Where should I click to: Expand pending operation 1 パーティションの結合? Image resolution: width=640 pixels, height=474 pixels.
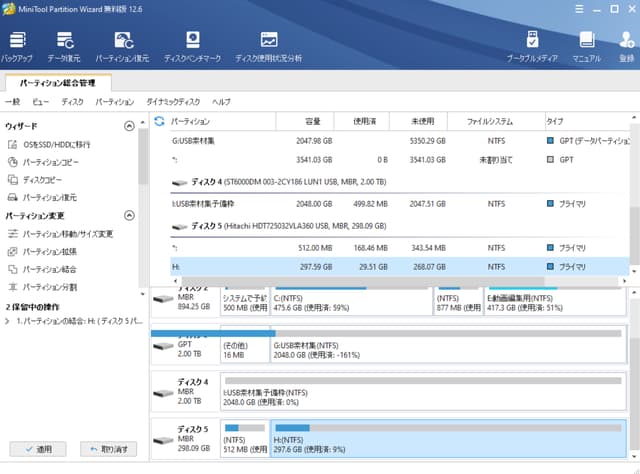pyautogui.click(x=7, y=321)
